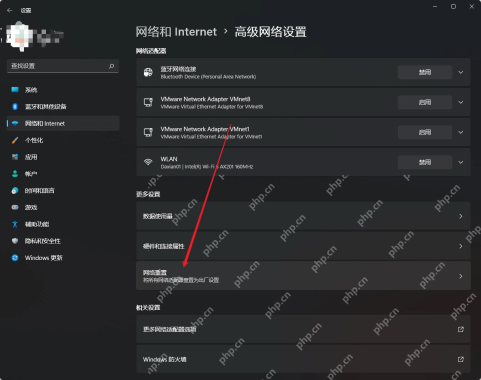Click the VMnet8 adapter monitor icon
The width and height of the screenshot is (481, 380).
click(148, 102)
